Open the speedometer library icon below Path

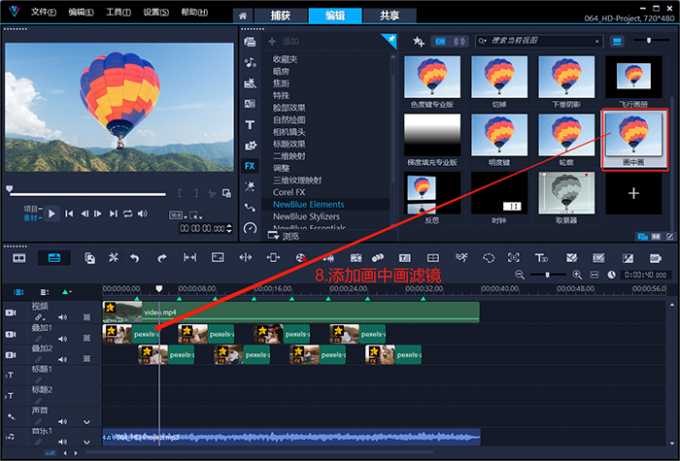click(x=250, y=227)
